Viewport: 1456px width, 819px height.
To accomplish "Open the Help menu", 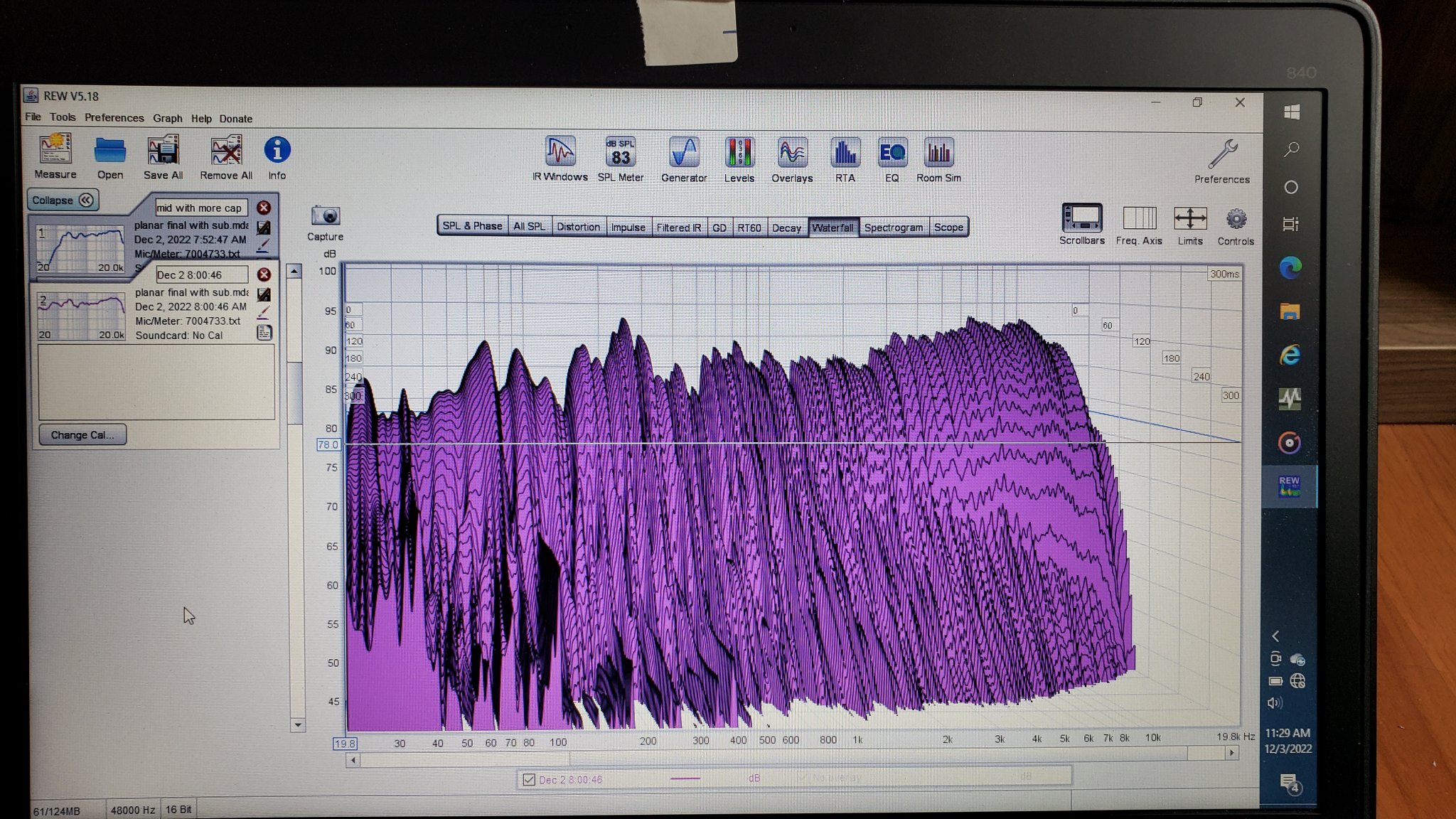I will click(x=201, y=119).
